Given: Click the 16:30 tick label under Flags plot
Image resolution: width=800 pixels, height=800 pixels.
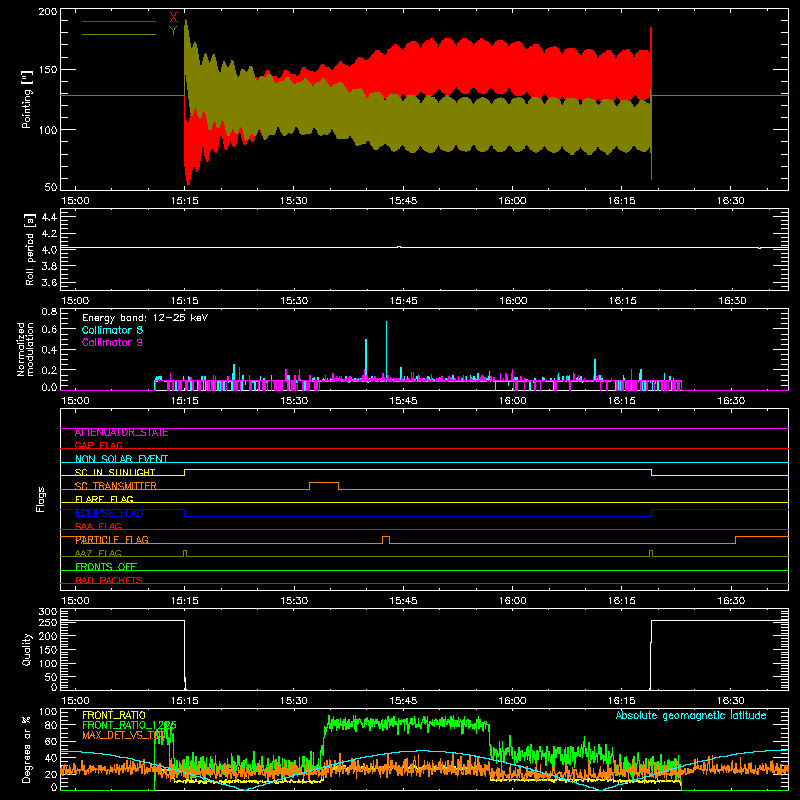Looking at the screenshot, I should click(732, 601).
